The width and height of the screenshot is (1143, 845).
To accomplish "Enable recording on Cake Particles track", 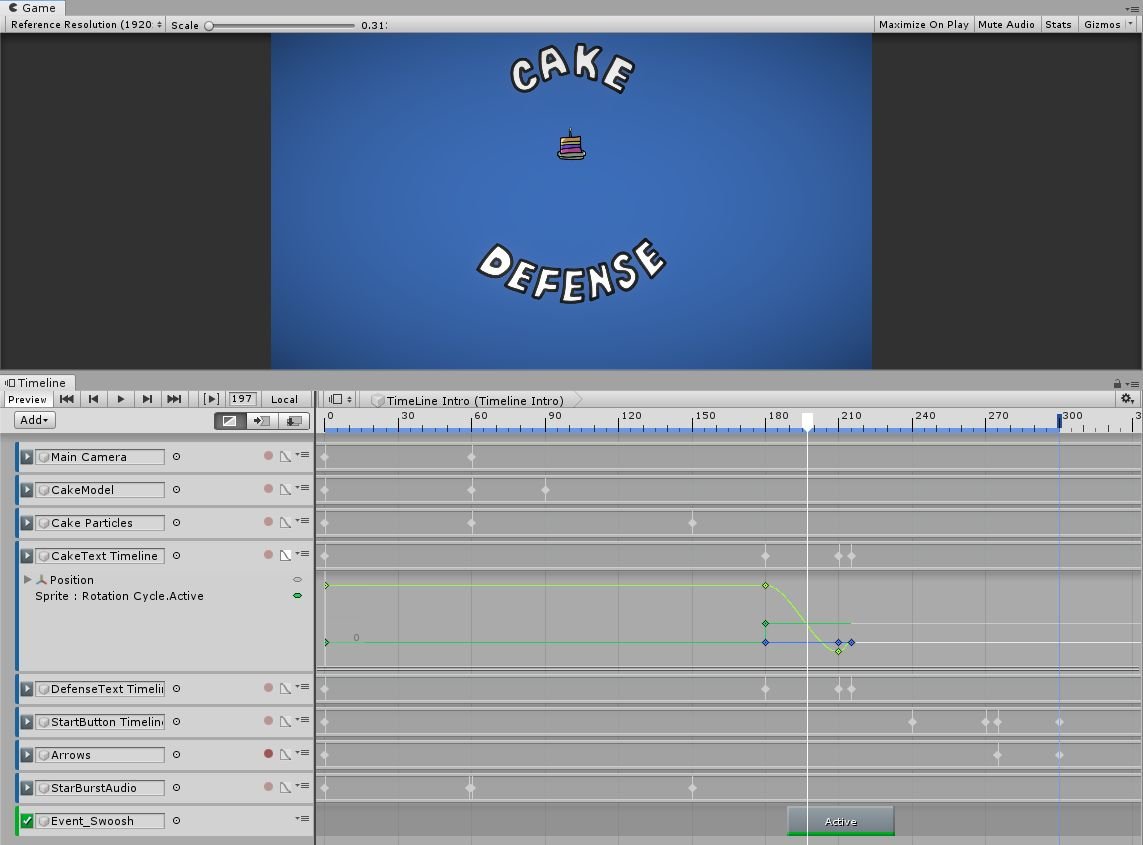I will pos(268,522).
